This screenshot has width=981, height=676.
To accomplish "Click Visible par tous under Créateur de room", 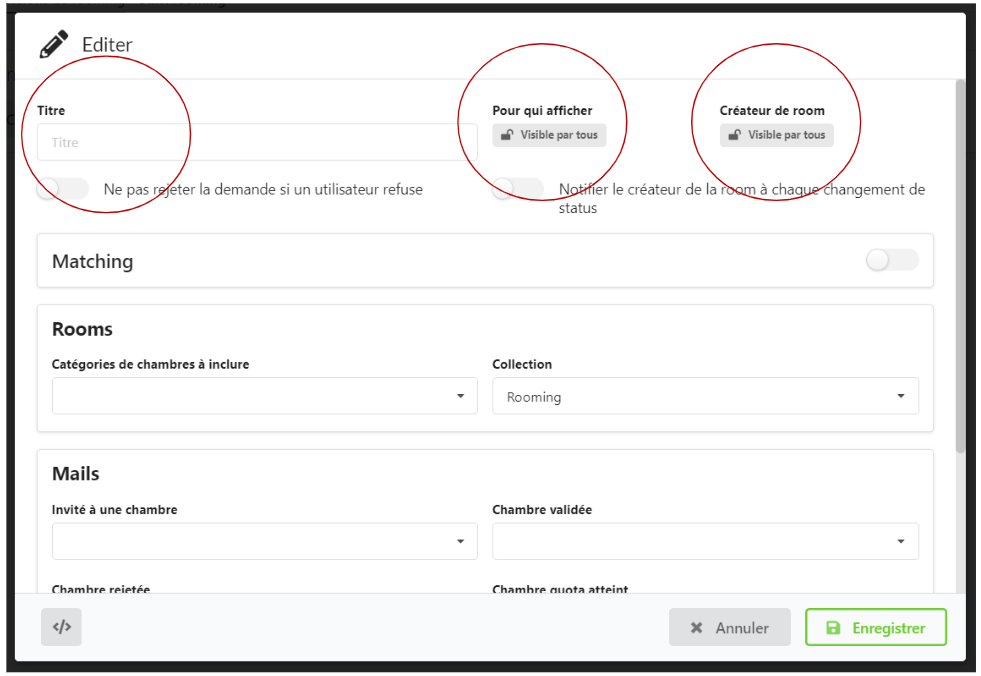I will 786,135.
